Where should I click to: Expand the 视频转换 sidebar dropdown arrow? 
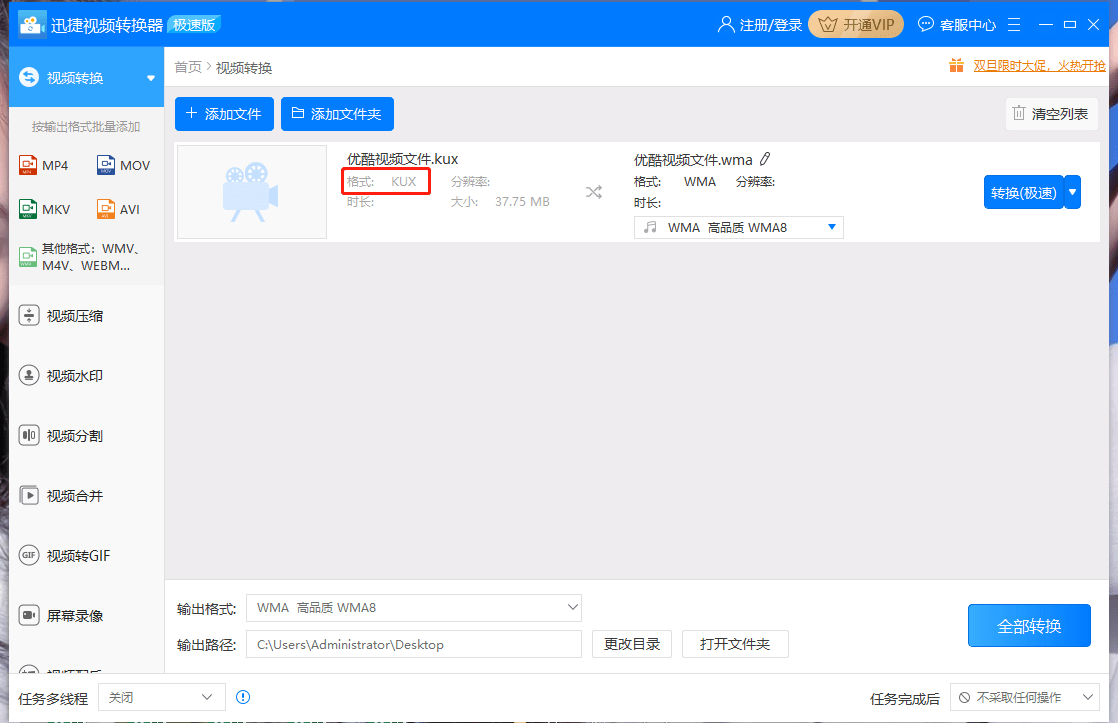pos(151,78)
